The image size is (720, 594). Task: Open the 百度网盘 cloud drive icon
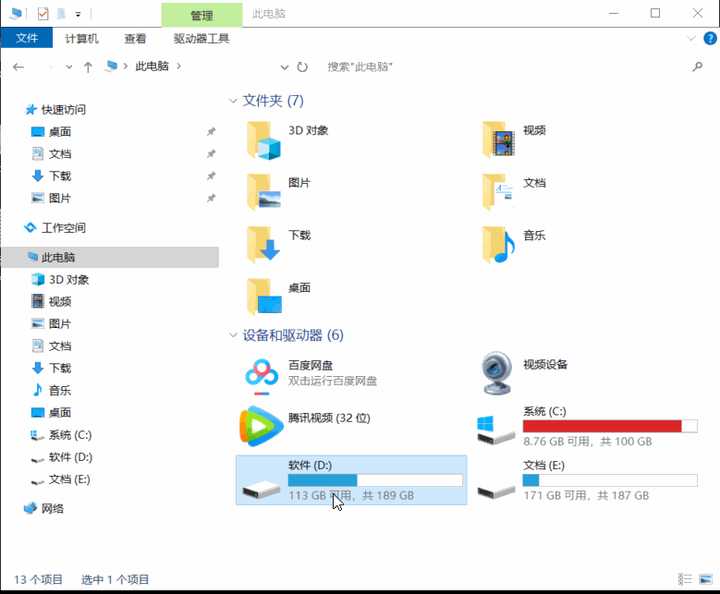coord(261,376)
